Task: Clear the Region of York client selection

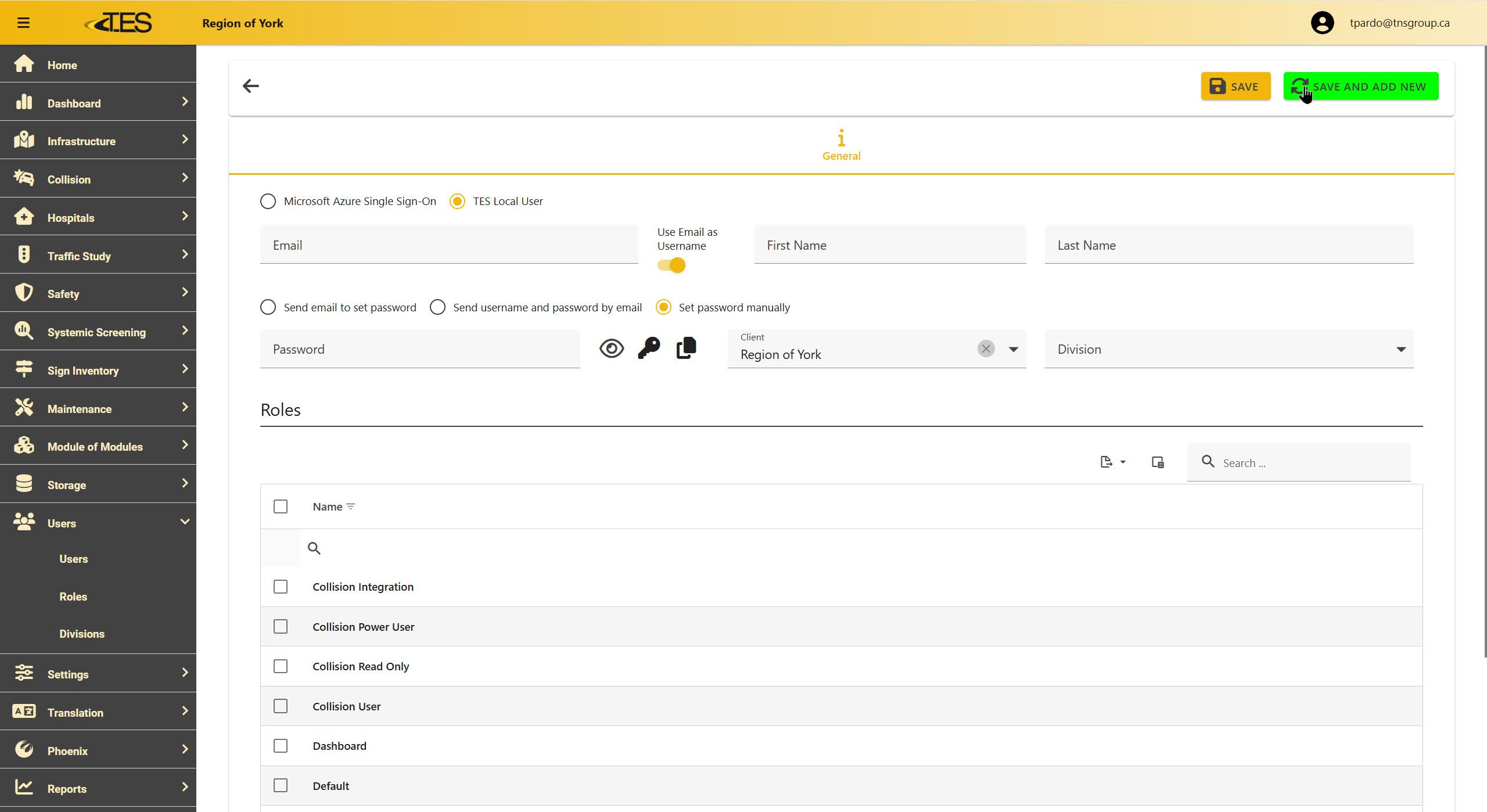Action: pyautogui.click(x=986, y=348)
